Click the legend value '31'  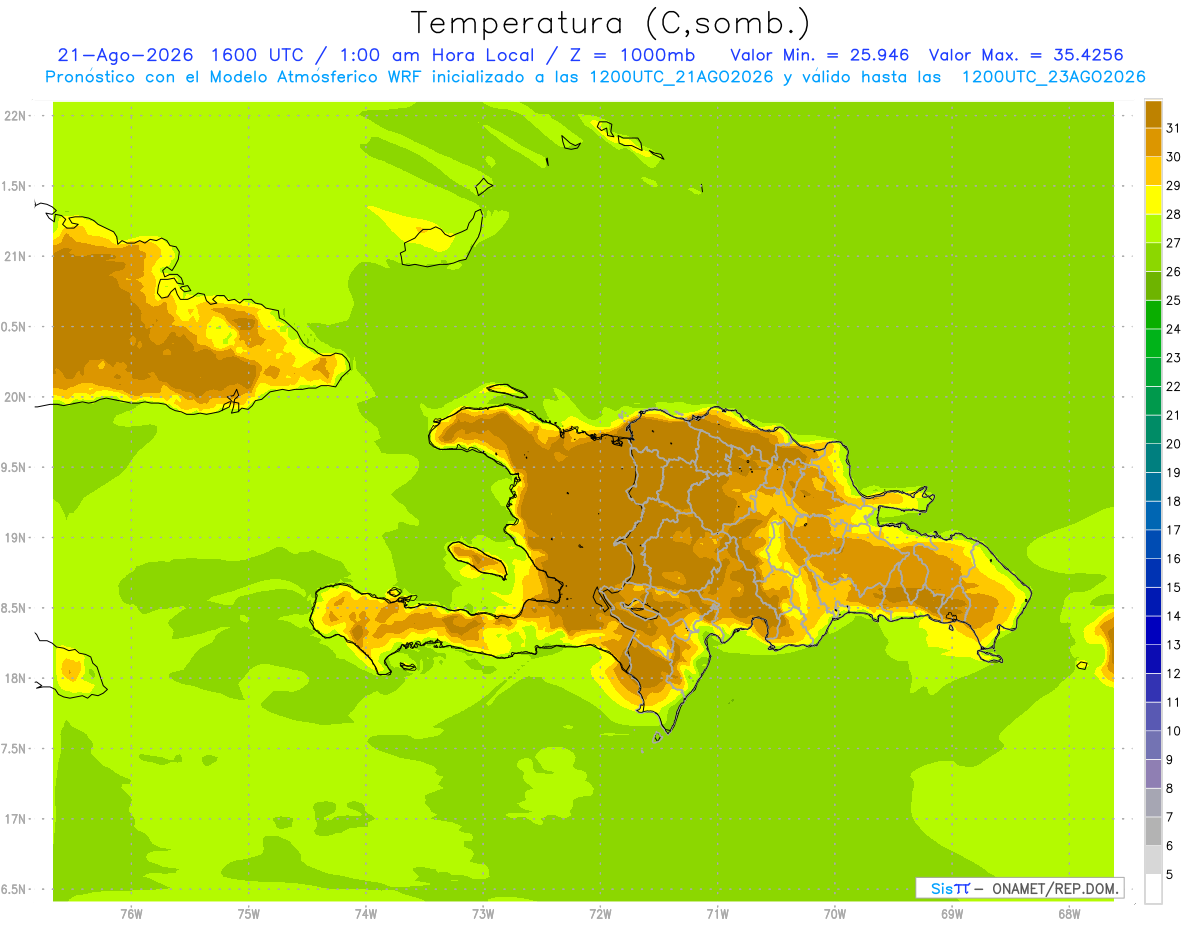1173,128
